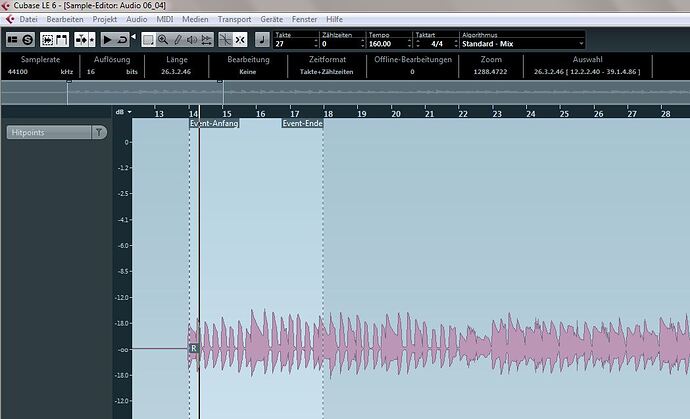Toggle the Show Audio Event icon
This screenshot has height=419, width=690.
click(81, 40)
